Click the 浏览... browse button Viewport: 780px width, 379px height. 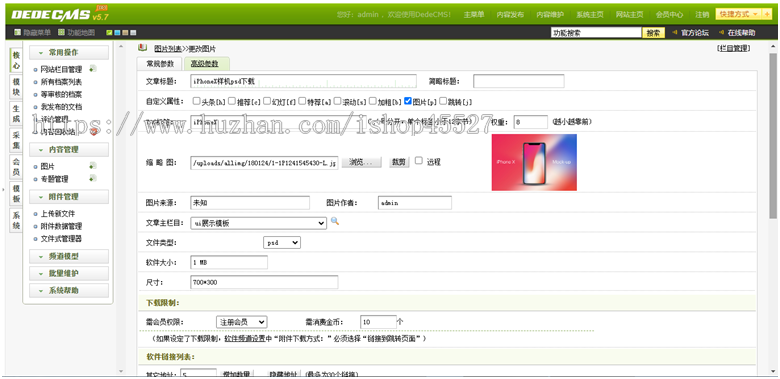click(x=361, y=162)
